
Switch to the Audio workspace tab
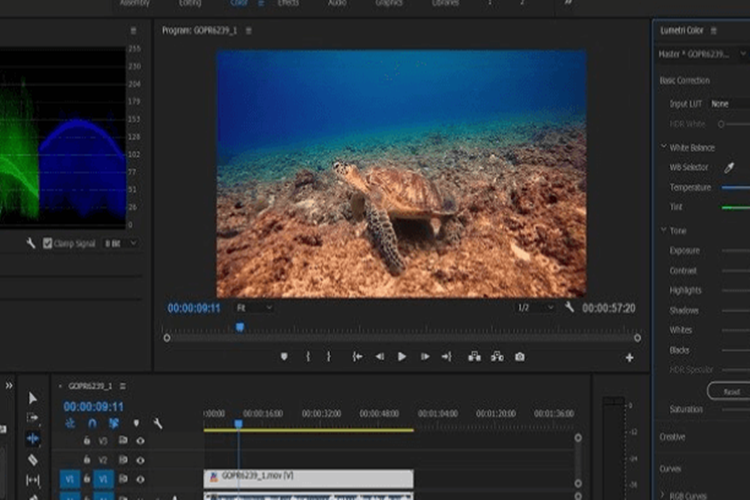tap(337, 3)
